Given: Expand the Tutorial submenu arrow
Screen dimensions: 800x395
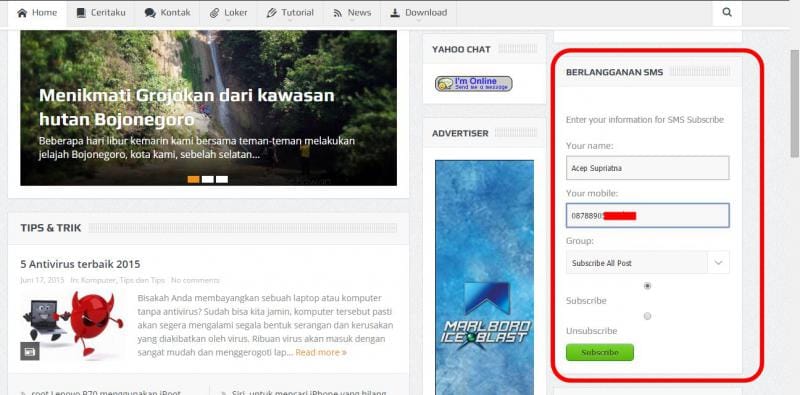Looking at the screenshot, I should point(290,21).
